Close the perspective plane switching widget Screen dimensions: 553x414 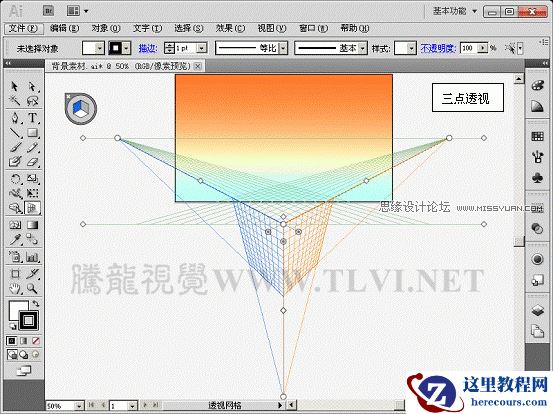click(x=68, y=96)
